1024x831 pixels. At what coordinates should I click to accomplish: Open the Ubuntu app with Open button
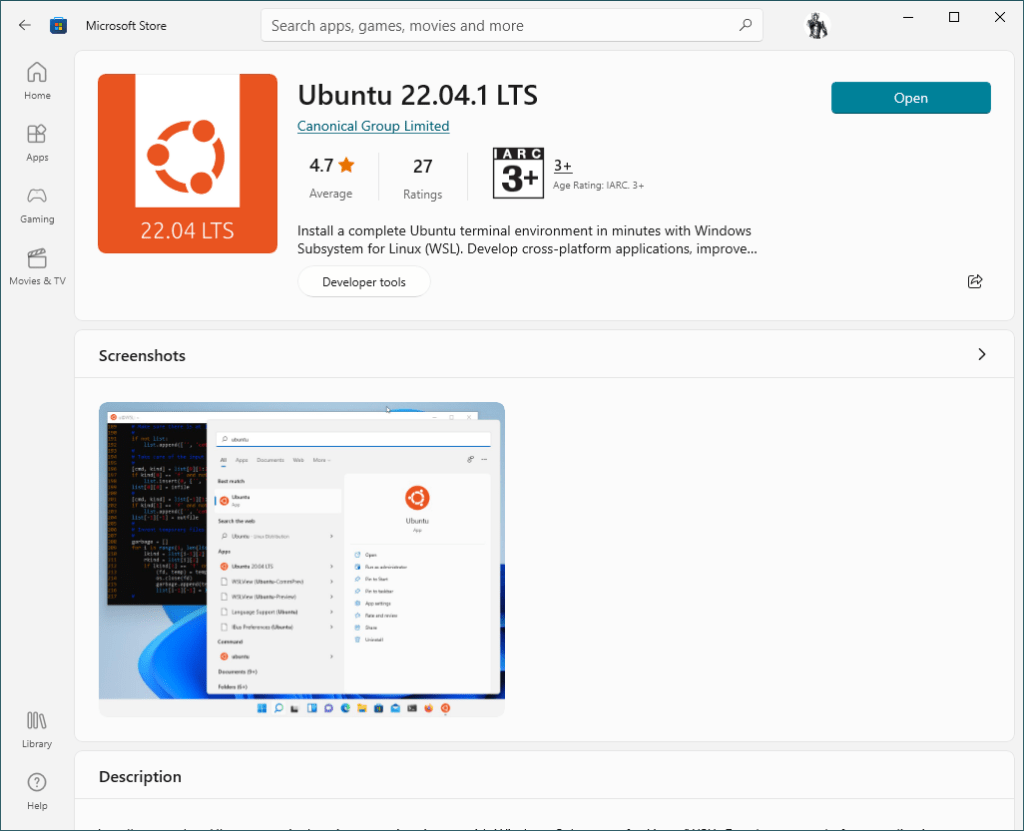910,98
